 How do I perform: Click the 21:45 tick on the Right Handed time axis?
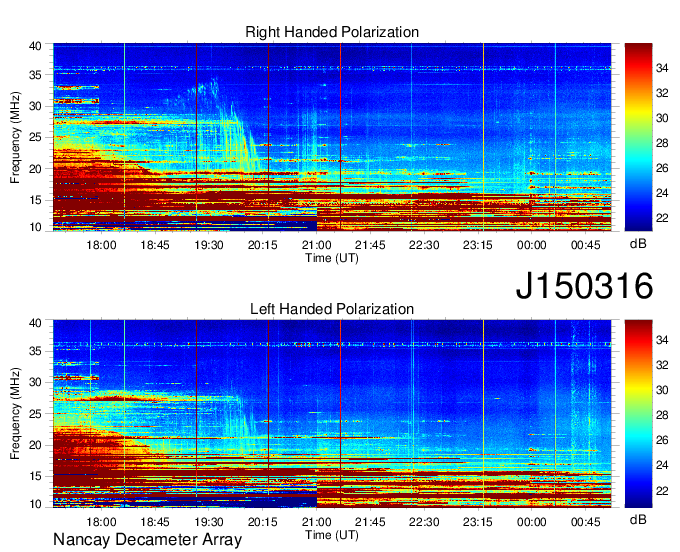370,245
